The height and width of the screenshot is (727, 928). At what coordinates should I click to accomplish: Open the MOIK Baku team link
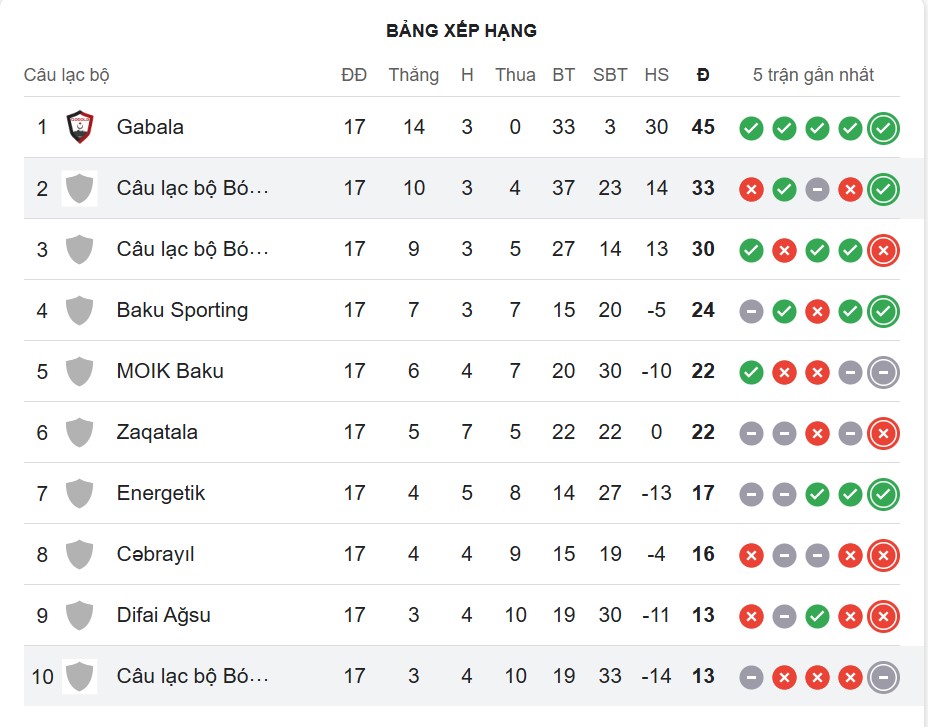click(x=170, y=371)
